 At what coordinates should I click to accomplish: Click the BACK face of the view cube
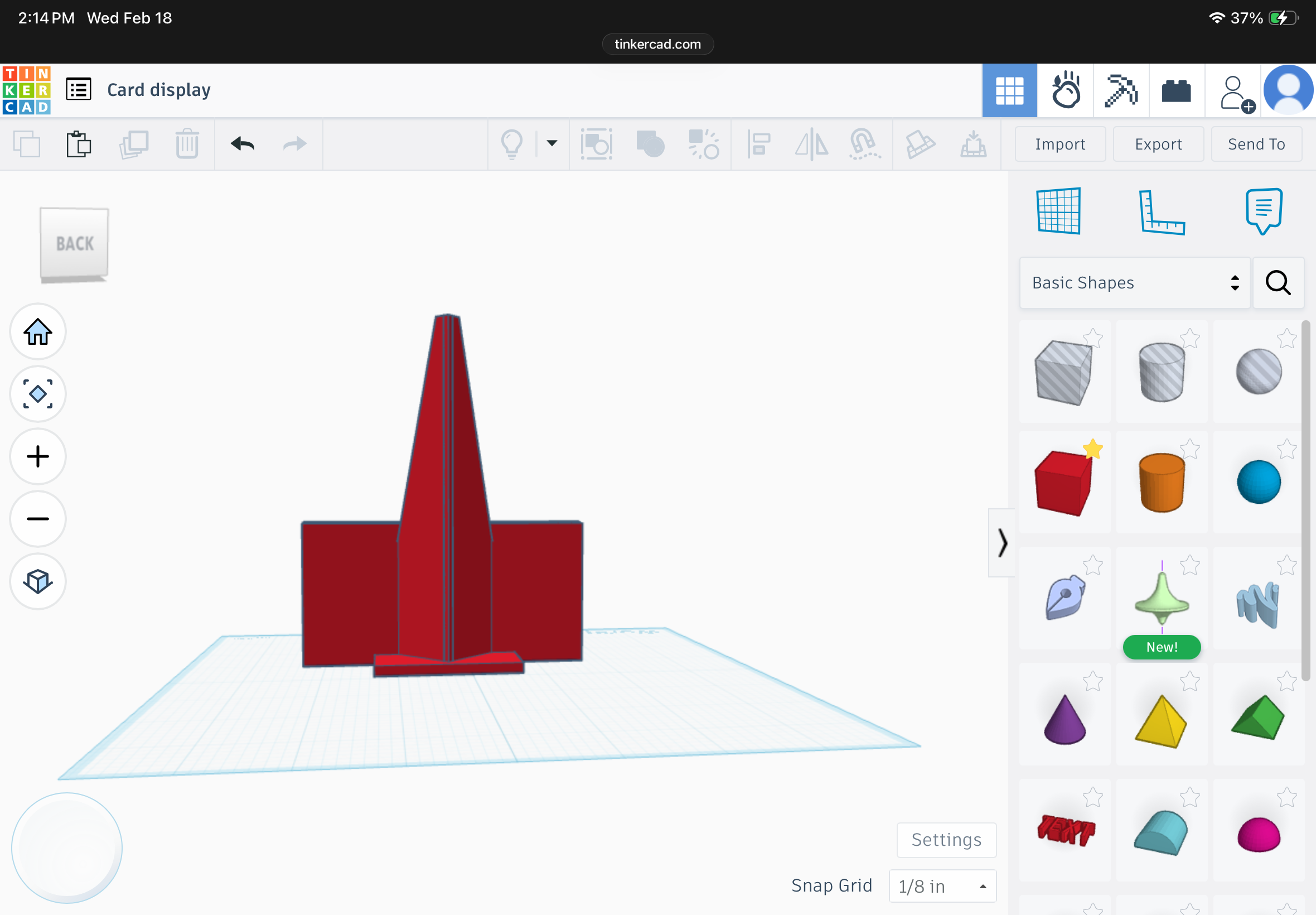75,244
